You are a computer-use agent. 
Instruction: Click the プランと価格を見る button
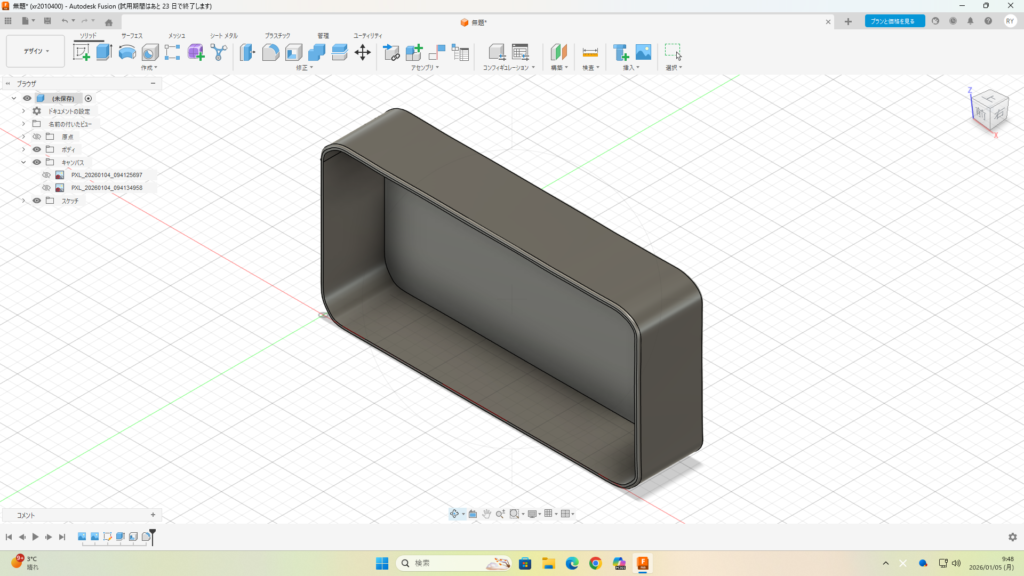(x=894, y=21)
